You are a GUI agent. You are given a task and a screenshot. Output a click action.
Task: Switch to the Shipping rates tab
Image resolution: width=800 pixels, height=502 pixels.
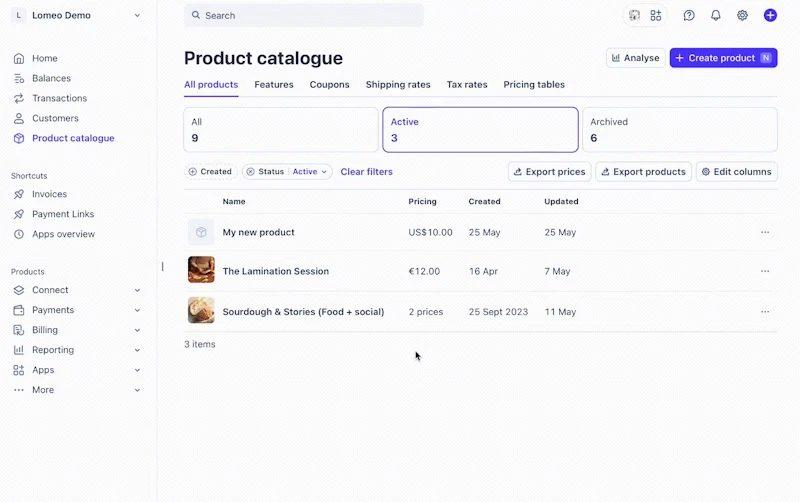pos(398,85)
